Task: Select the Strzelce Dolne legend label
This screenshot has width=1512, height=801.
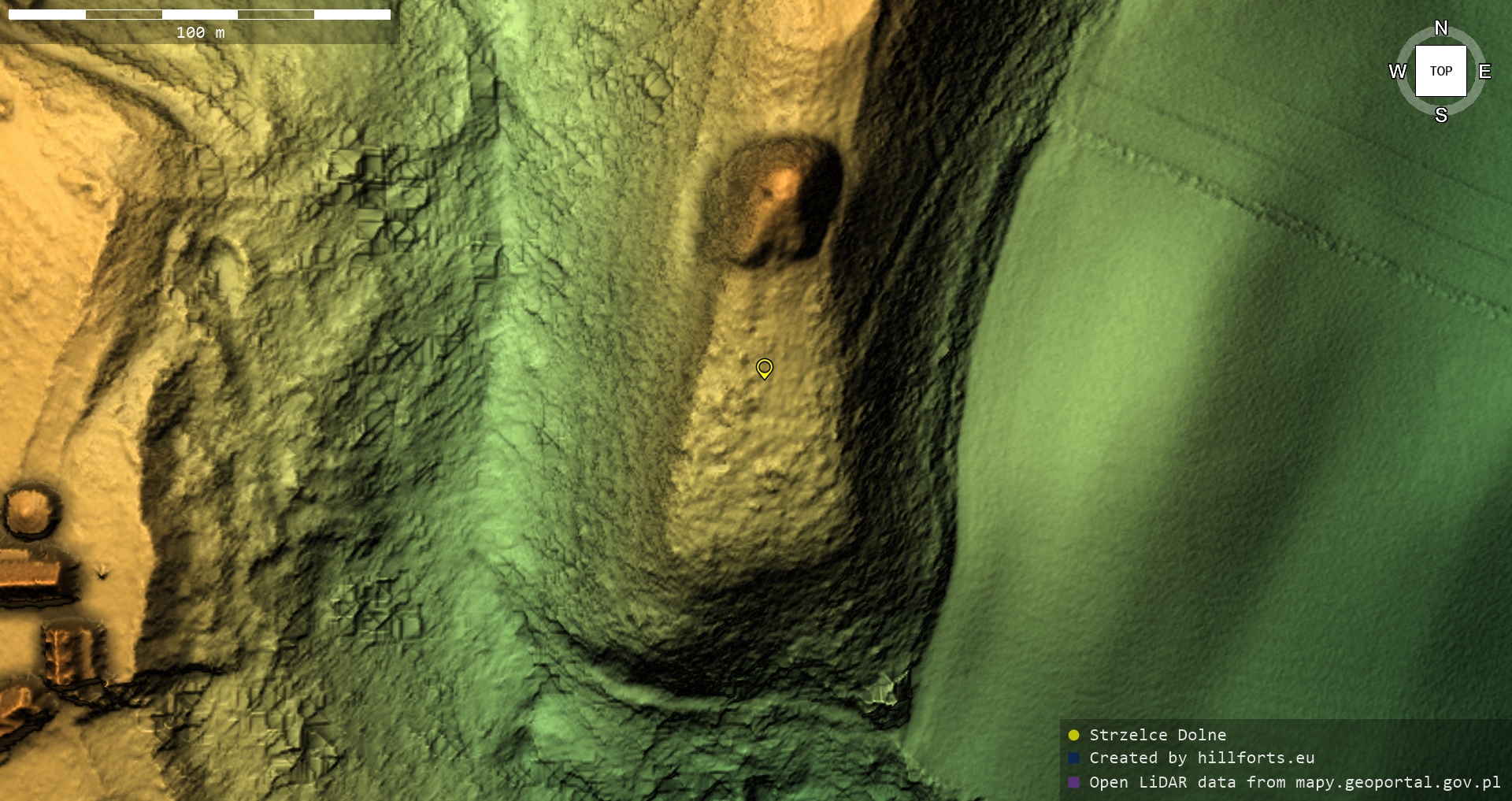Action: click(1157, 735)
